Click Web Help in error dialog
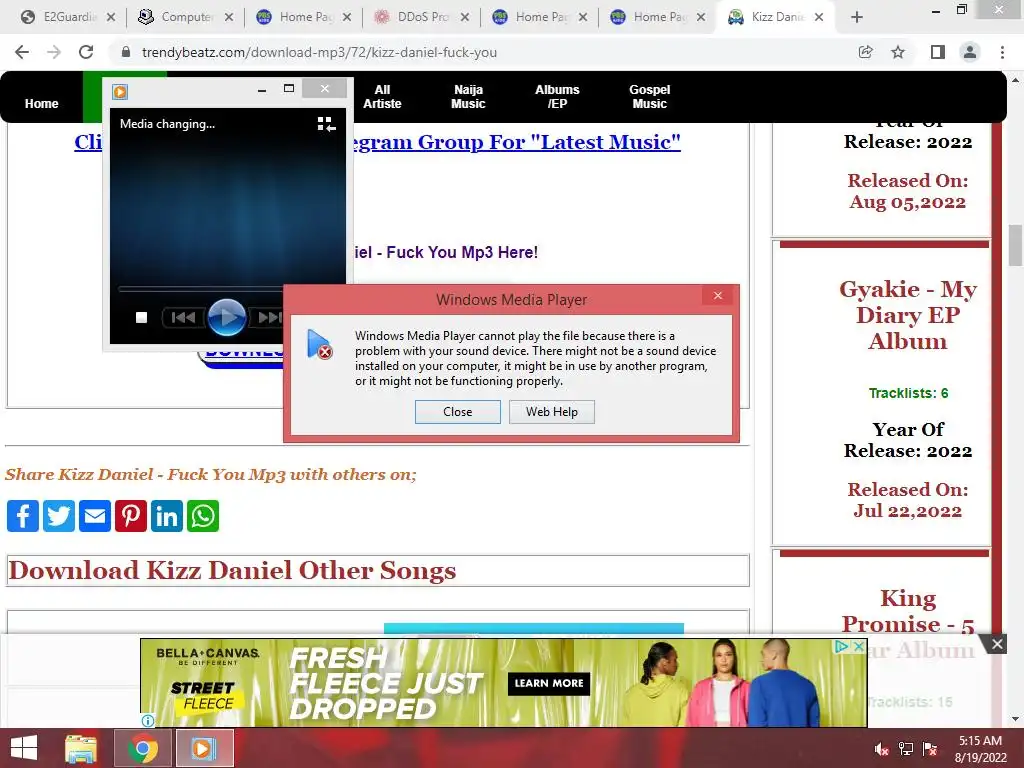The image size is (1024, 768). (552, 412)
